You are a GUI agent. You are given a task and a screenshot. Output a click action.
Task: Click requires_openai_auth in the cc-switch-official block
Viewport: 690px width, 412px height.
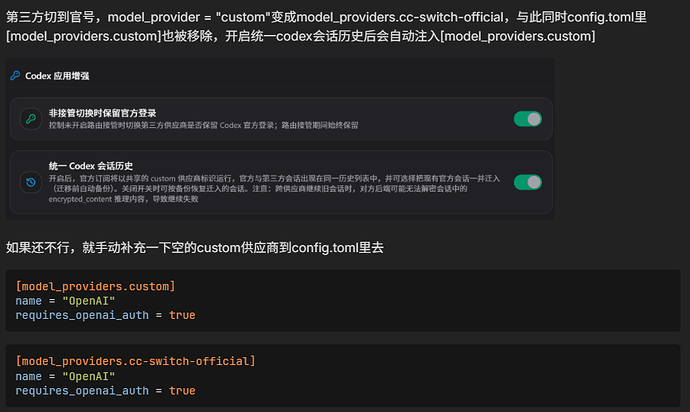(82, 391)
